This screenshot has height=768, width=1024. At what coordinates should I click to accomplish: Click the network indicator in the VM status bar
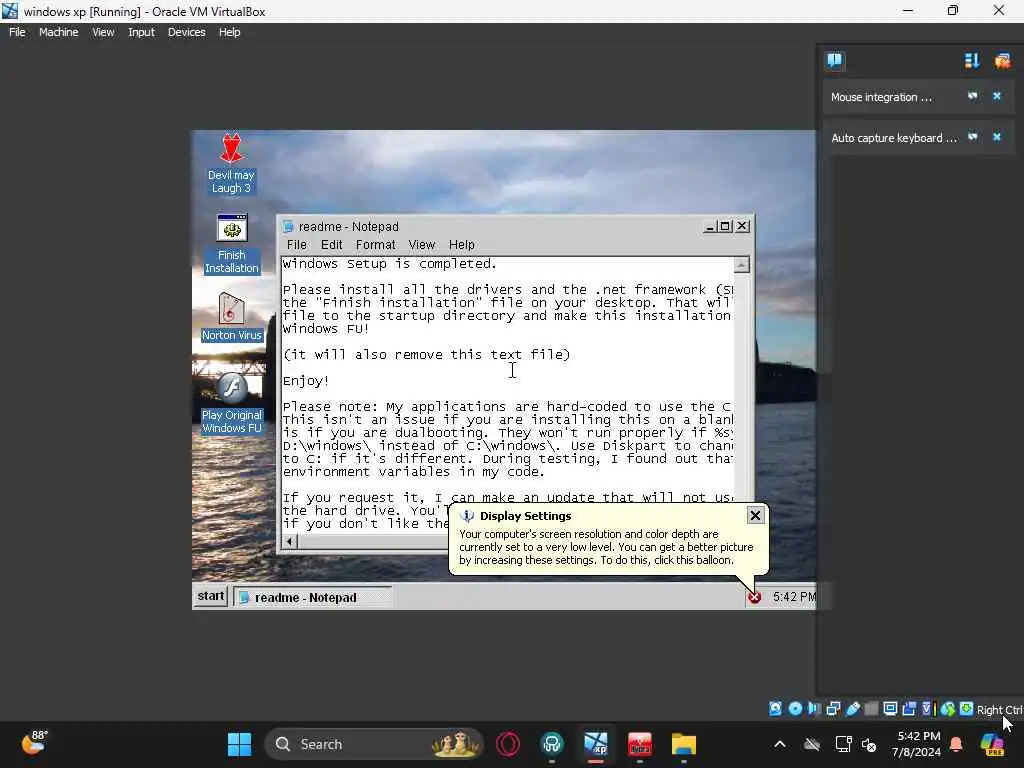(x=833, y=709)
